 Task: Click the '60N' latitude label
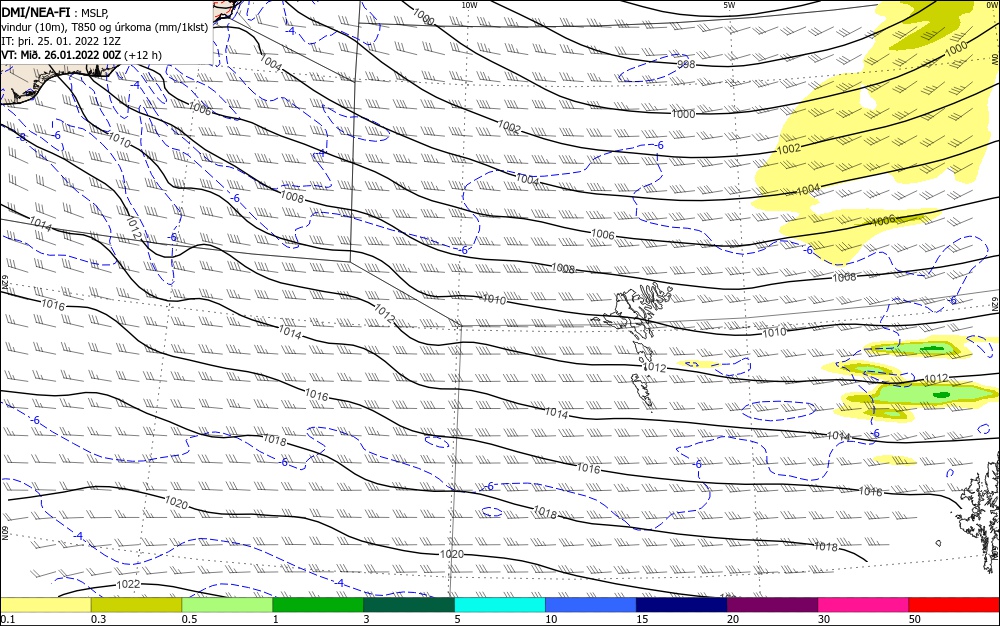coord(4,533)
